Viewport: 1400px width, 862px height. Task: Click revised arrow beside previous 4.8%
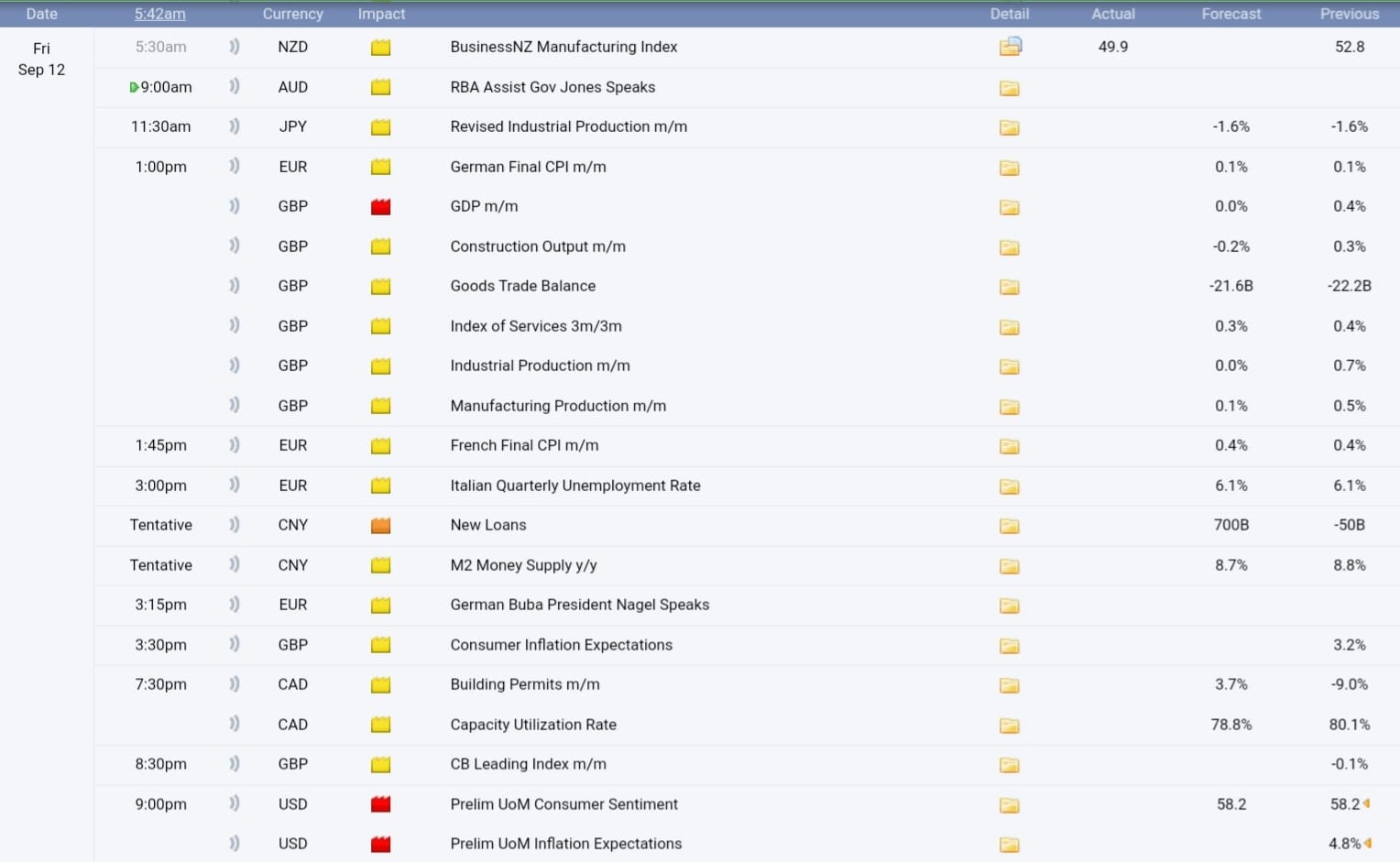[x=1367, y=843]
